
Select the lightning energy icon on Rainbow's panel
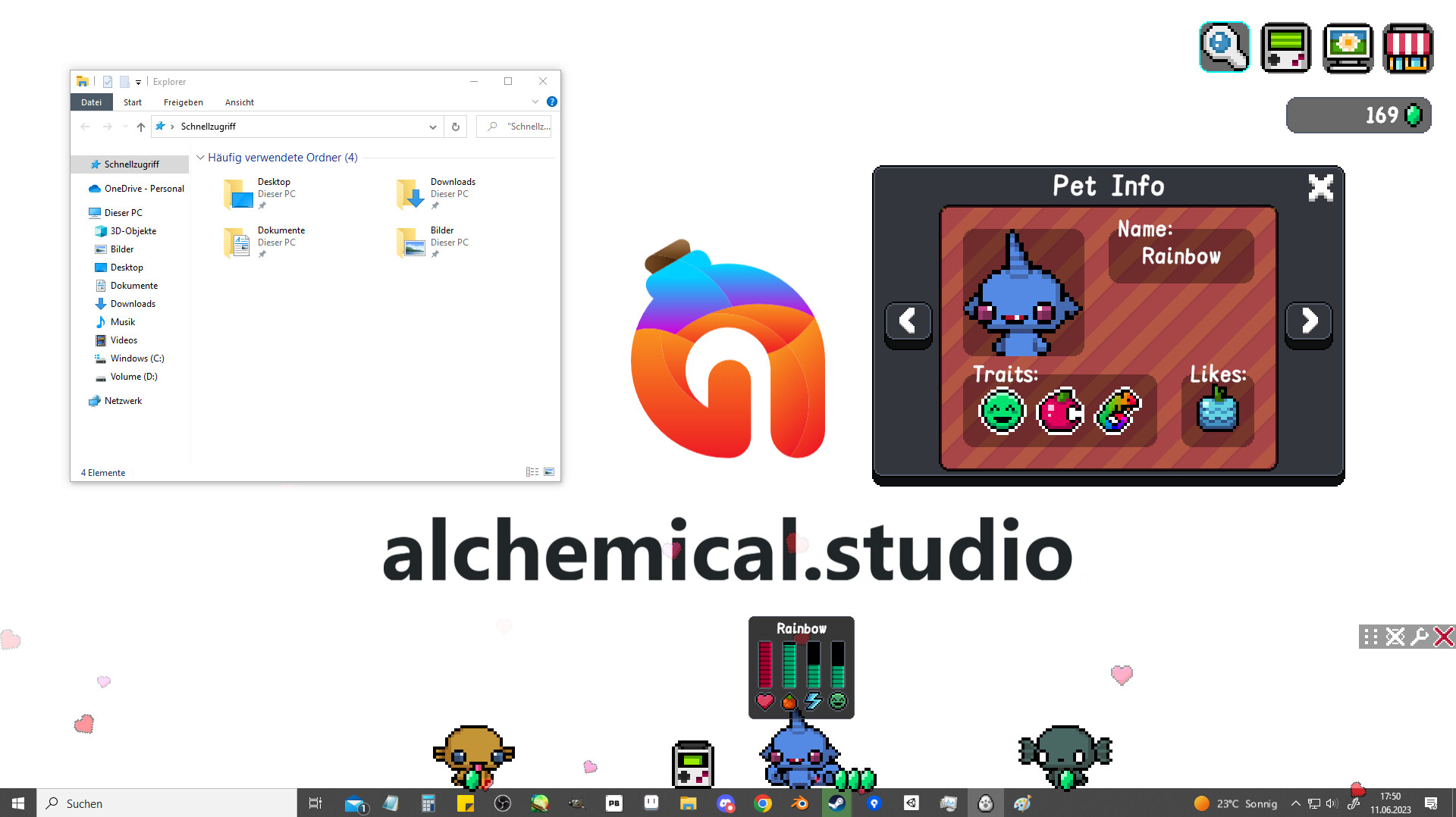pos(814,703)
